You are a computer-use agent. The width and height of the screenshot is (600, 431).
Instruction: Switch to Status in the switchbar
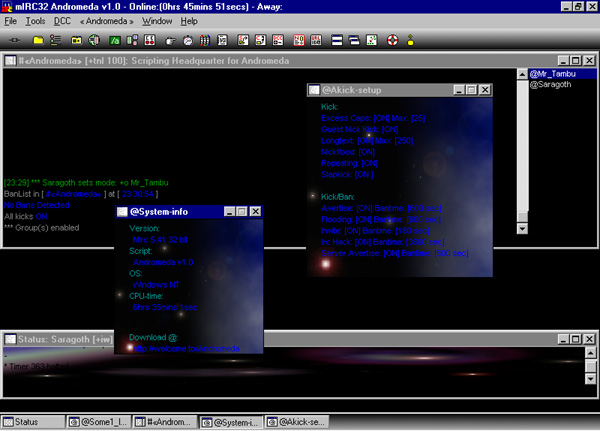click(33, 422)
